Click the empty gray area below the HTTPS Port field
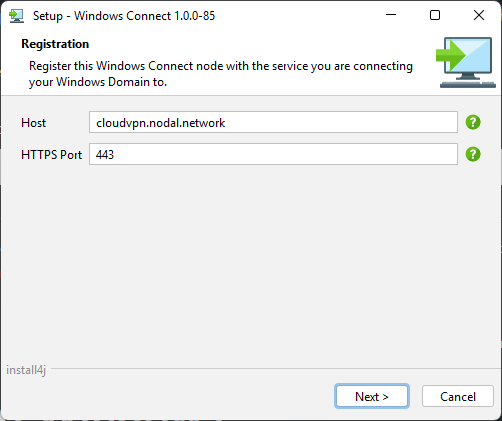502x421 pixels. (x=250, y=260)
